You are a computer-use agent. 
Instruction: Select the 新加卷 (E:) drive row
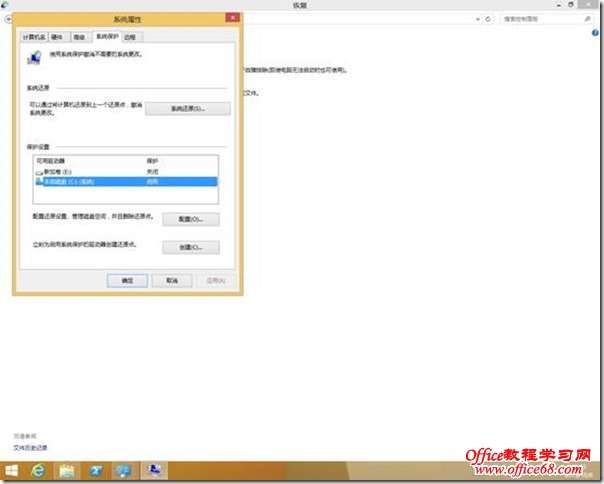[126, 171]
